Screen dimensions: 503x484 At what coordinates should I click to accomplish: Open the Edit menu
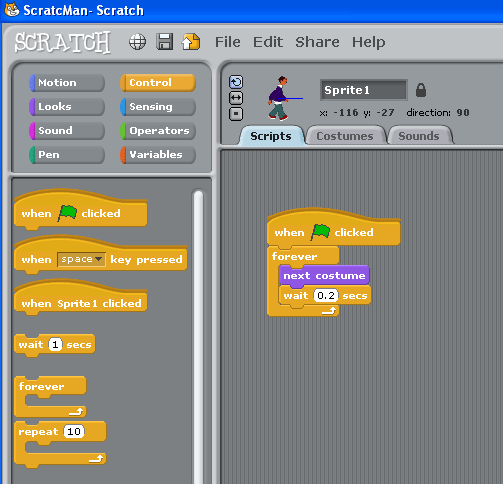click(x=268, y=42)
